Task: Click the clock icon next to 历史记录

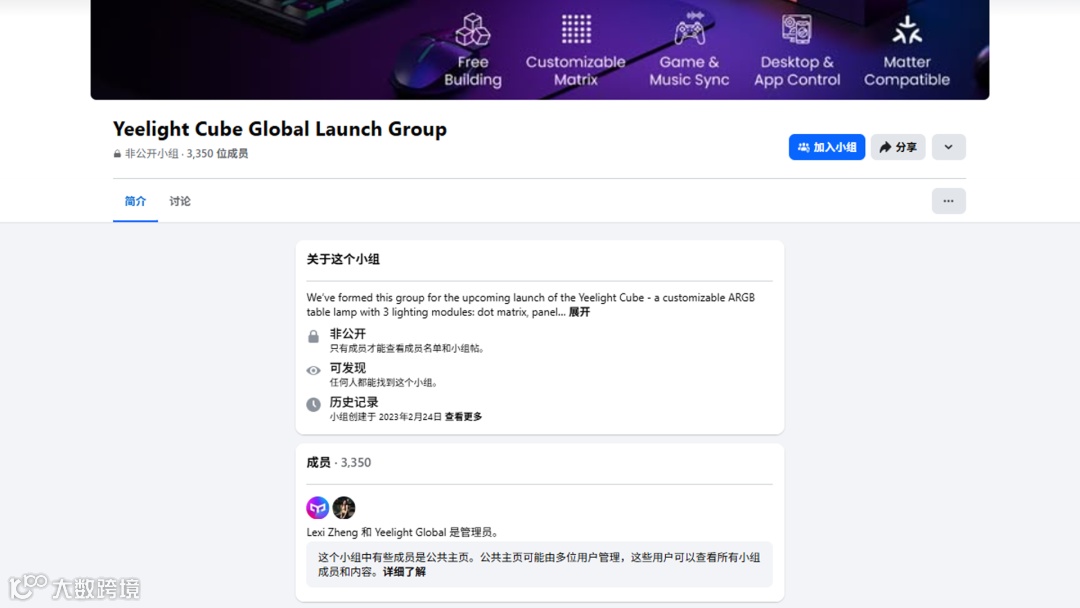Action: point(313,404)
